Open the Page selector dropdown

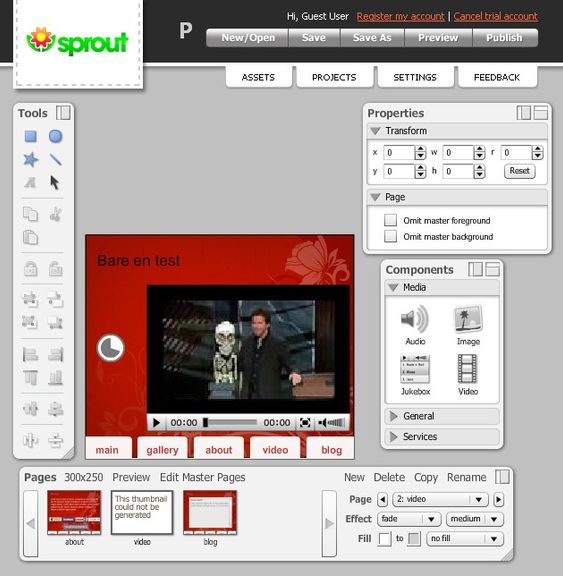[440, 499]
